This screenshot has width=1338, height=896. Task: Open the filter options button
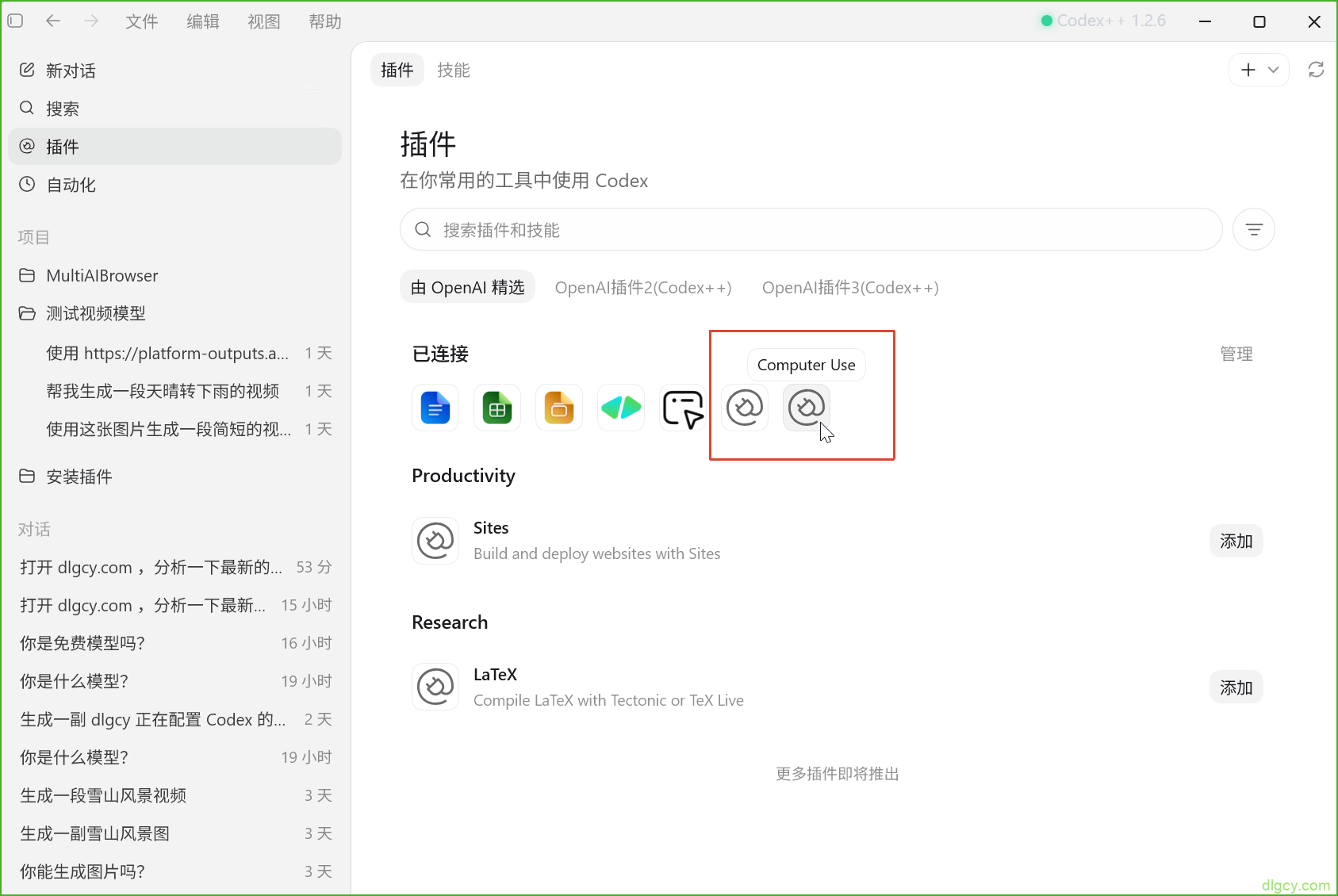(x=1254, y=230)
